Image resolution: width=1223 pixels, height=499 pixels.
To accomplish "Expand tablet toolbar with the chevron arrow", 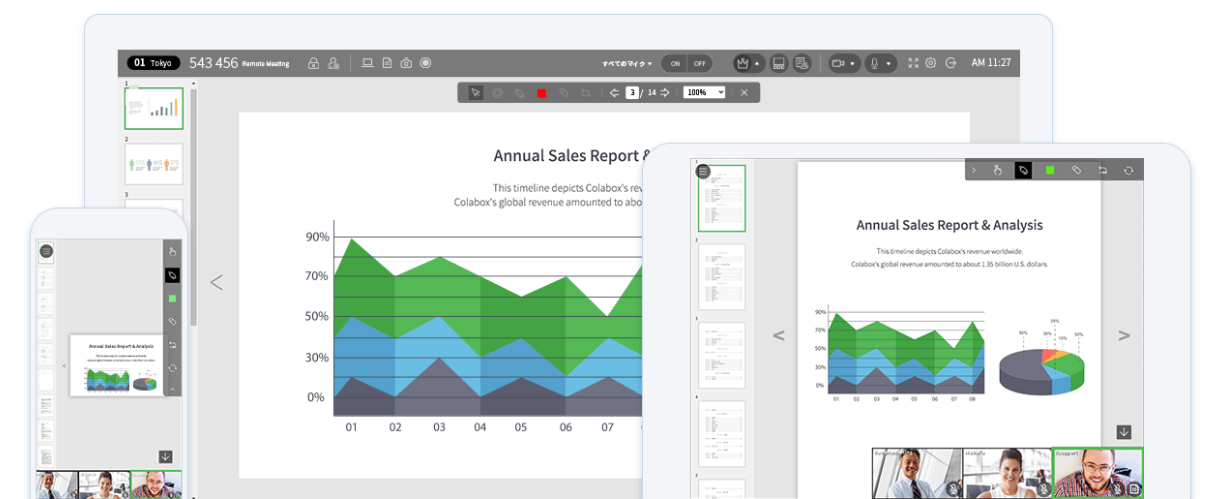I will tap(975, 171).
